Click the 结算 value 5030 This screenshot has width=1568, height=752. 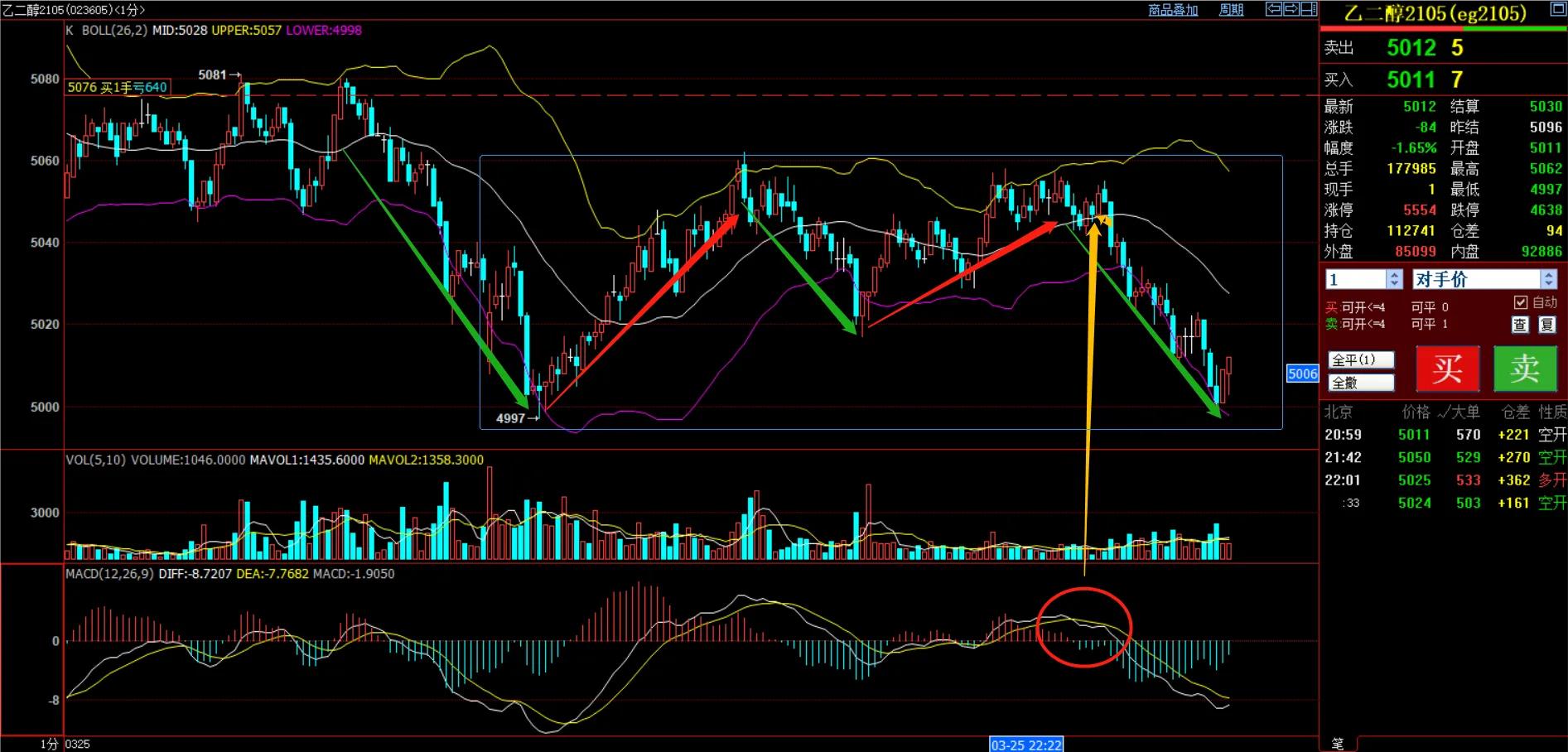1546,107
